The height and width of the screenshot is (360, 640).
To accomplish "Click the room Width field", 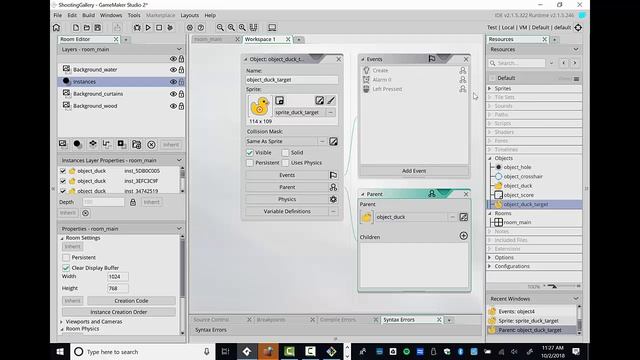I will click(118, 277).
